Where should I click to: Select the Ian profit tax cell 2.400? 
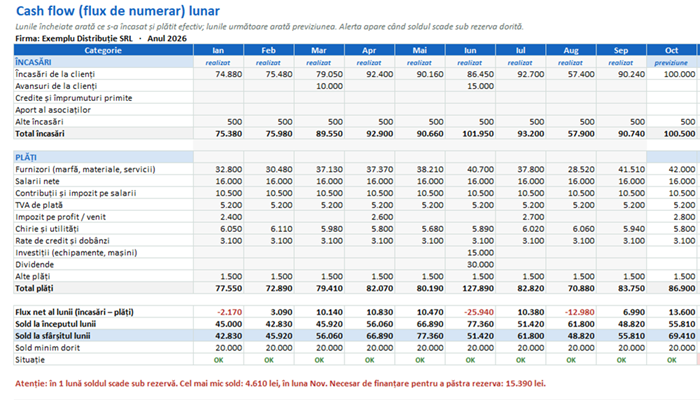pos(218,217)
